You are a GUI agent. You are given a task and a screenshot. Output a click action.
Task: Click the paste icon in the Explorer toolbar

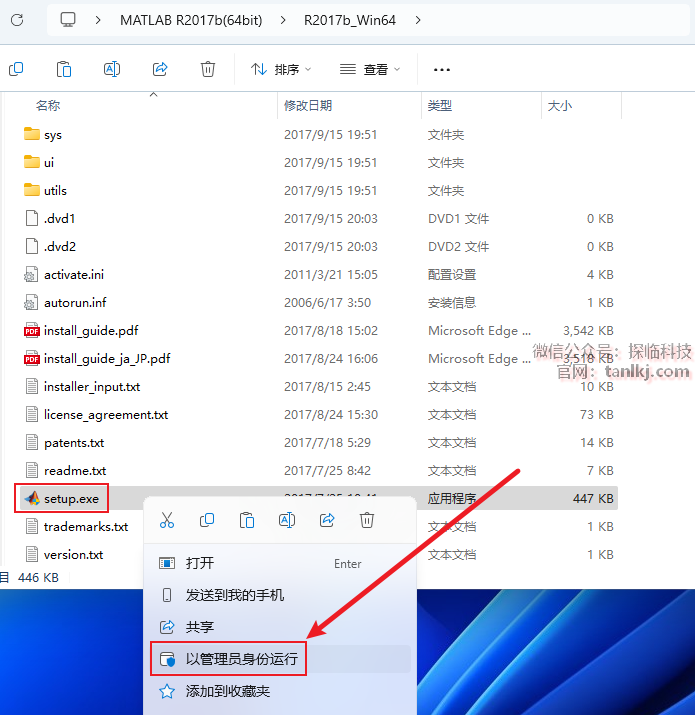click(64, 69)
